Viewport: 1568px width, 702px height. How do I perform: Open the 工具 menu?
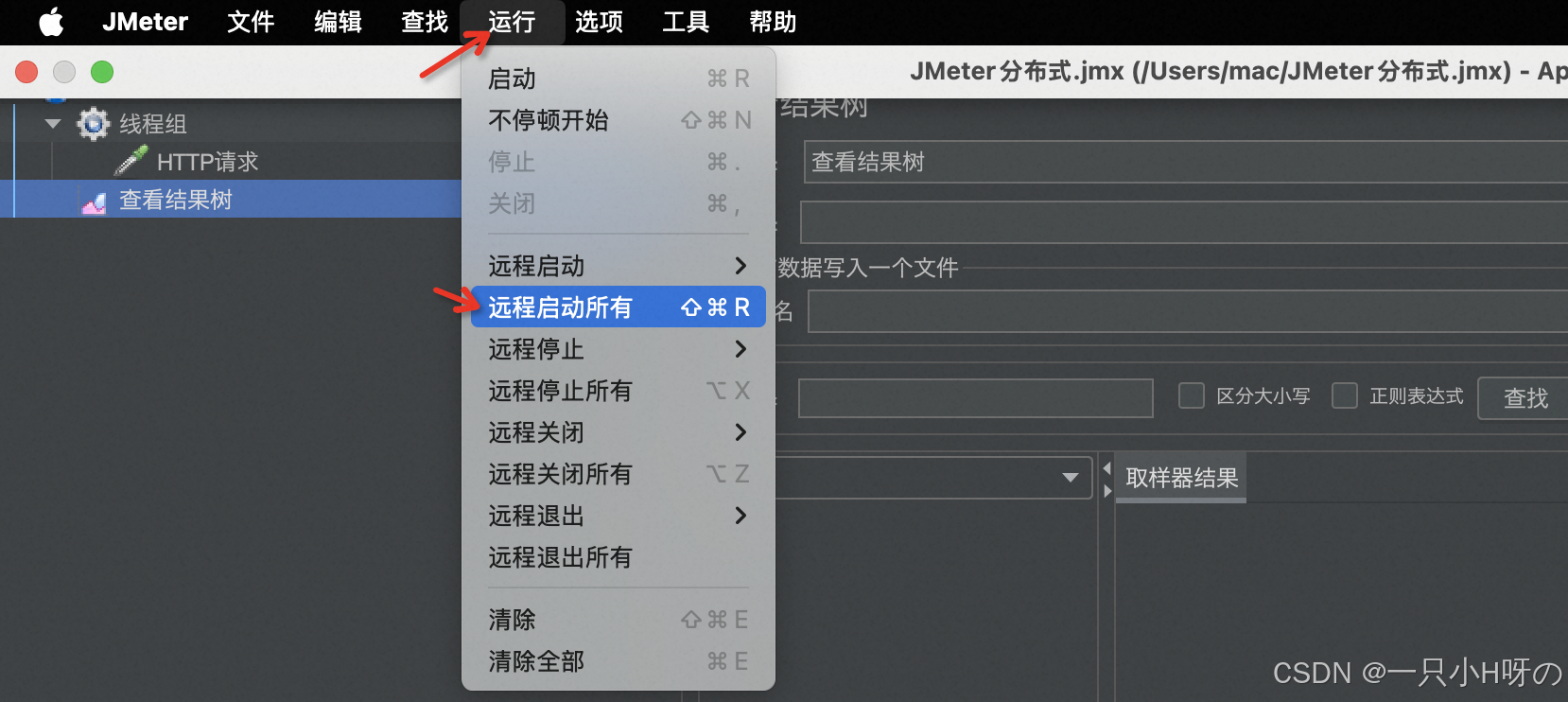pos(686,22)
